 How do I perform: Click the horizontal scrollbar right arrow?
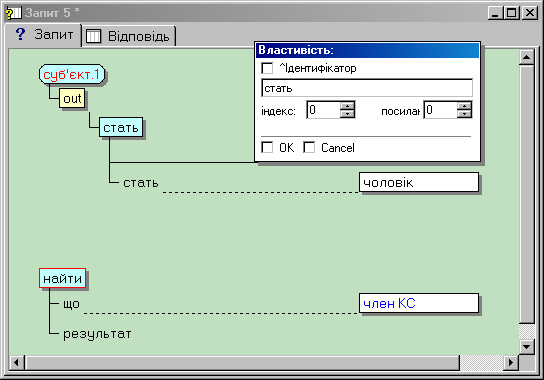click(511, 363)
